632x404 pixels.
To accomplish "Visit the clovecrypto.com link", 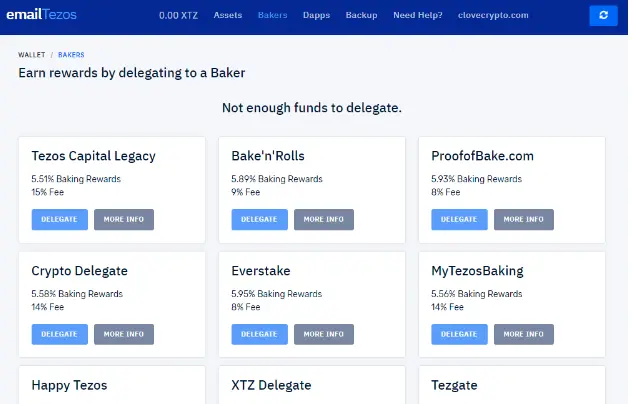I will coord(493,15).
